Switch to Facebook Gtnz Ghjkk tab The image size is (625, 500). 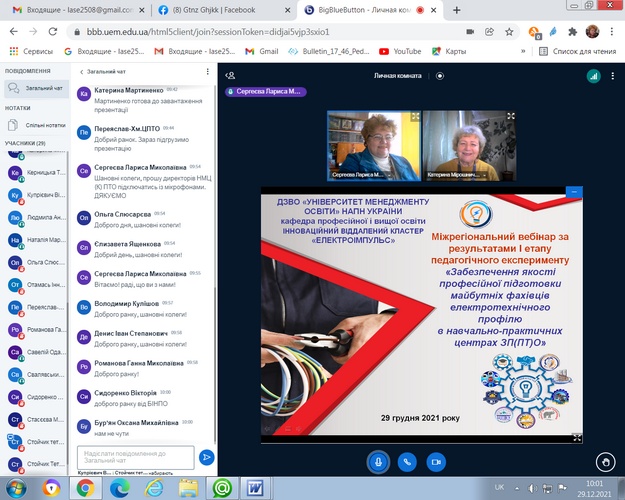[x=224, y=10]
